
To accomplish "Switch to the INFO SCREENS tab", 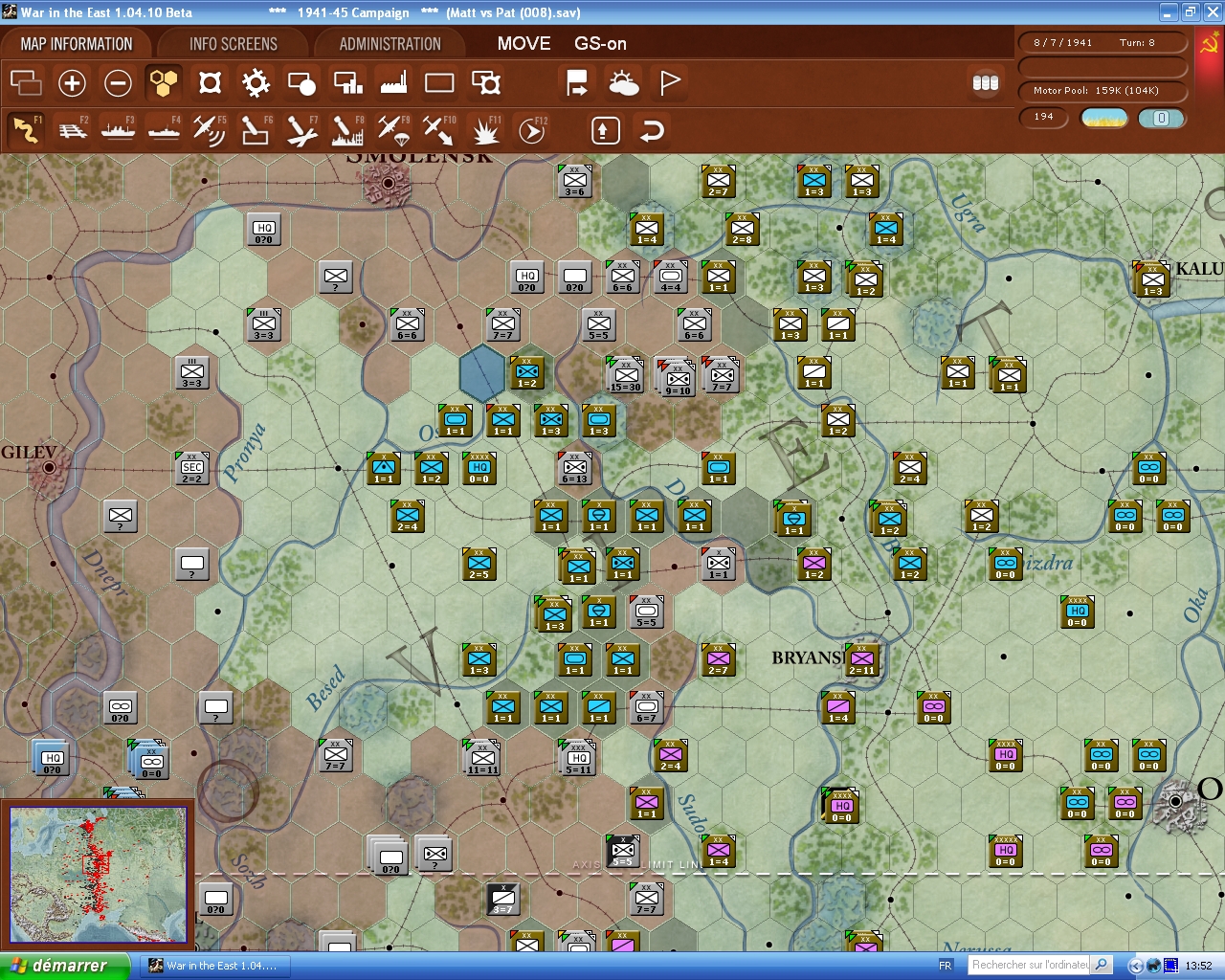I will point(233,44).
